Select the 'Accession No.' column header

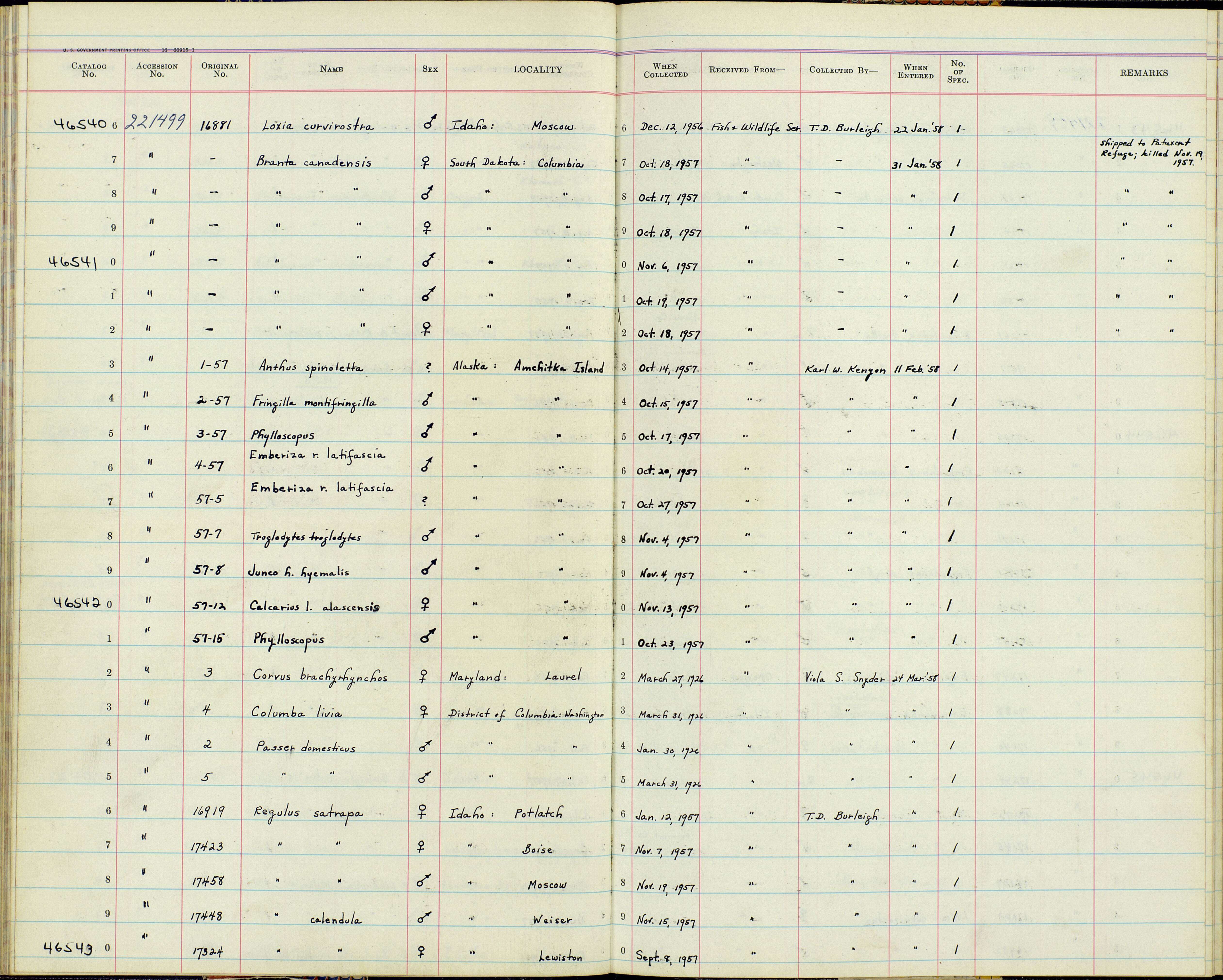[157, 70]
